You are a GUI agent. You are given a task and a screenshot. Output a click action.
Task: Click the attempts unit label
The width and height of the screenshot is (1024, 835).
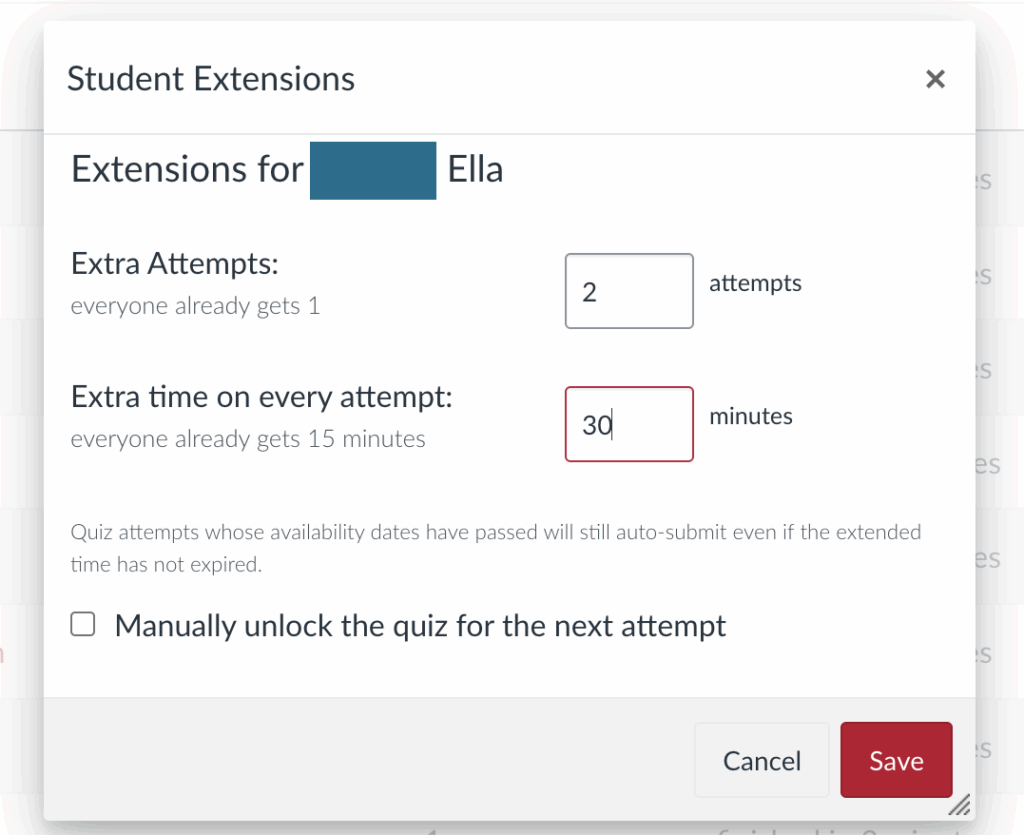755,283
